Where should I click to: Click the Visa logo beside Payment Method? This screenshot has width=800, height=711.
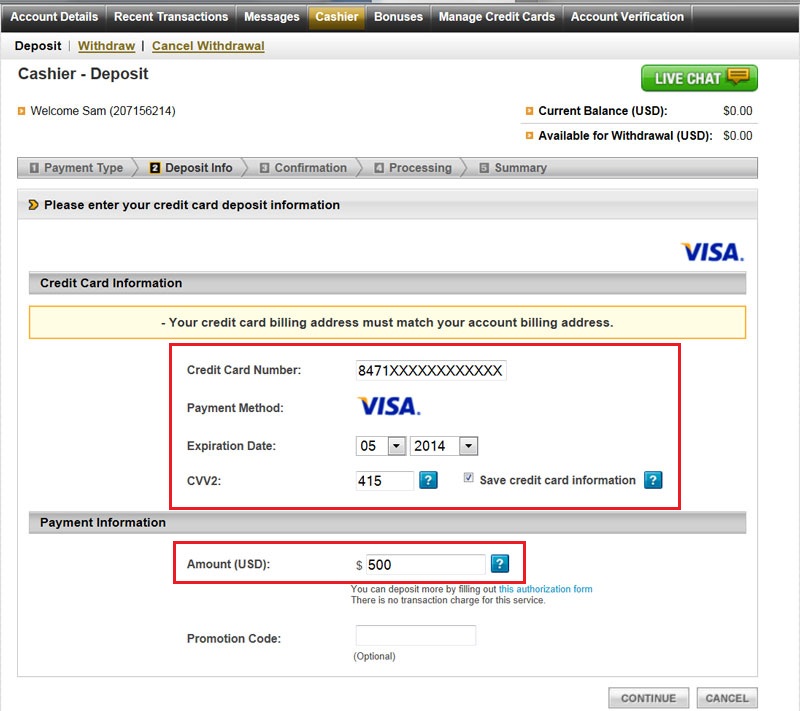point(389,407)
